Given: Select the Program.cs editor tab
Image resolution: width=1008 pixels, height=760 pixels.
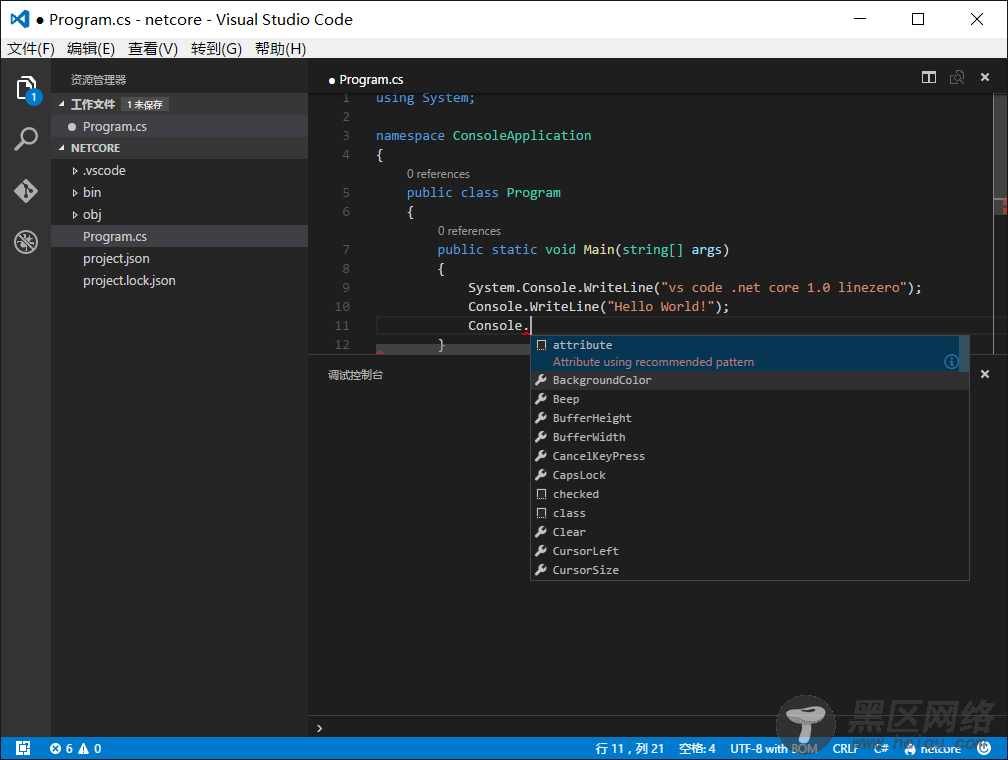Looking at the screenshot, I should point(366,80).
